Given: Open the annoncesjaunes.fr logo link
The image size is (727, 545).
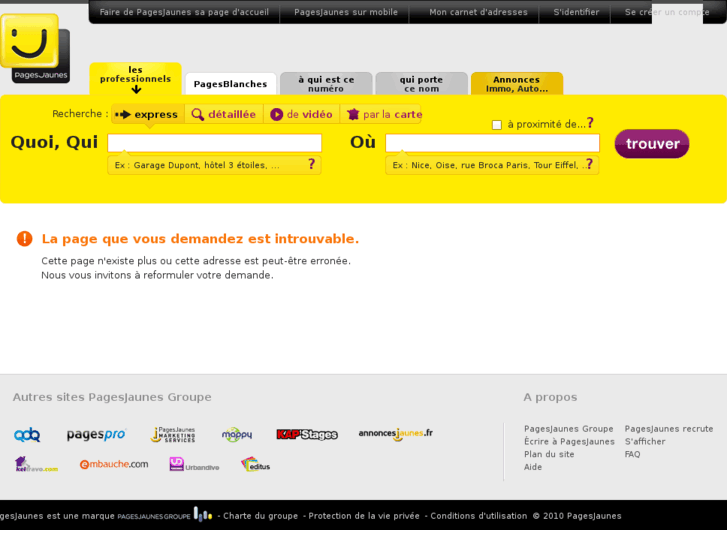Looking at the screenshot, I should (x=395, y=434).
